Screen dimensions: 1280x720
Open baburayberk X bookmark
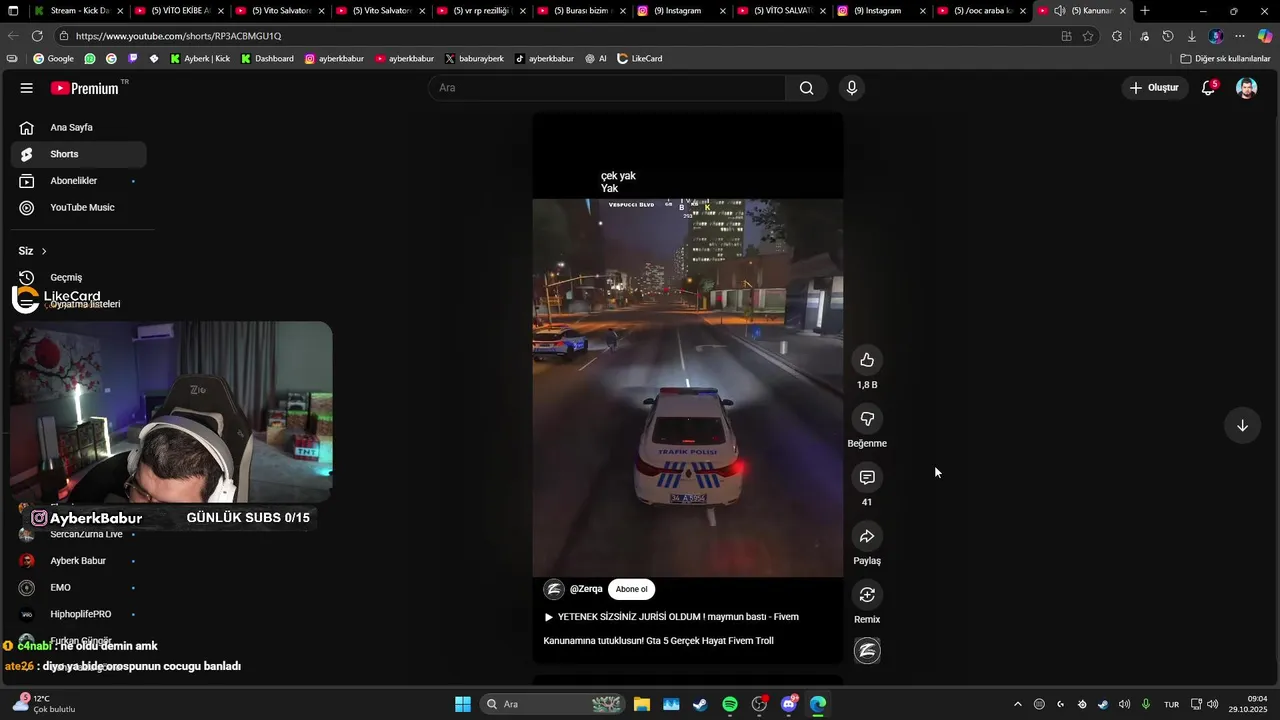475,59
